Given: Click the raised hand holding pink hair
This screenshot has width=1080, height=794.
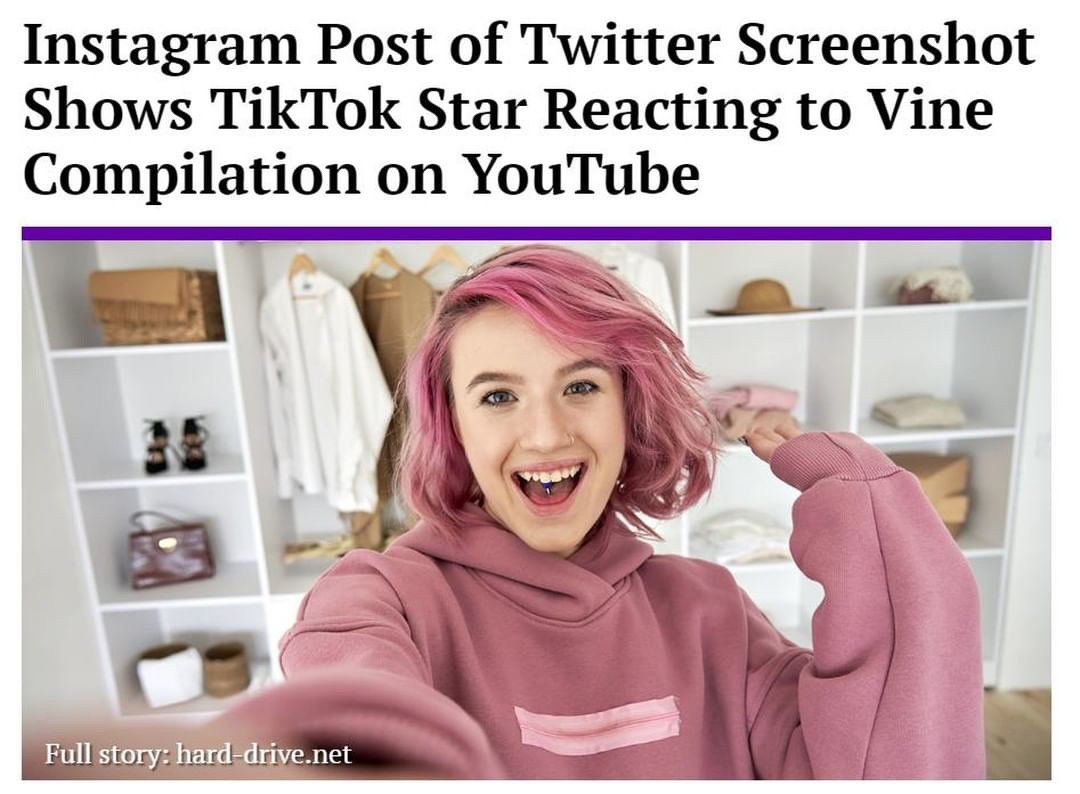Looking at the screenshot, I should click(771, 433).
